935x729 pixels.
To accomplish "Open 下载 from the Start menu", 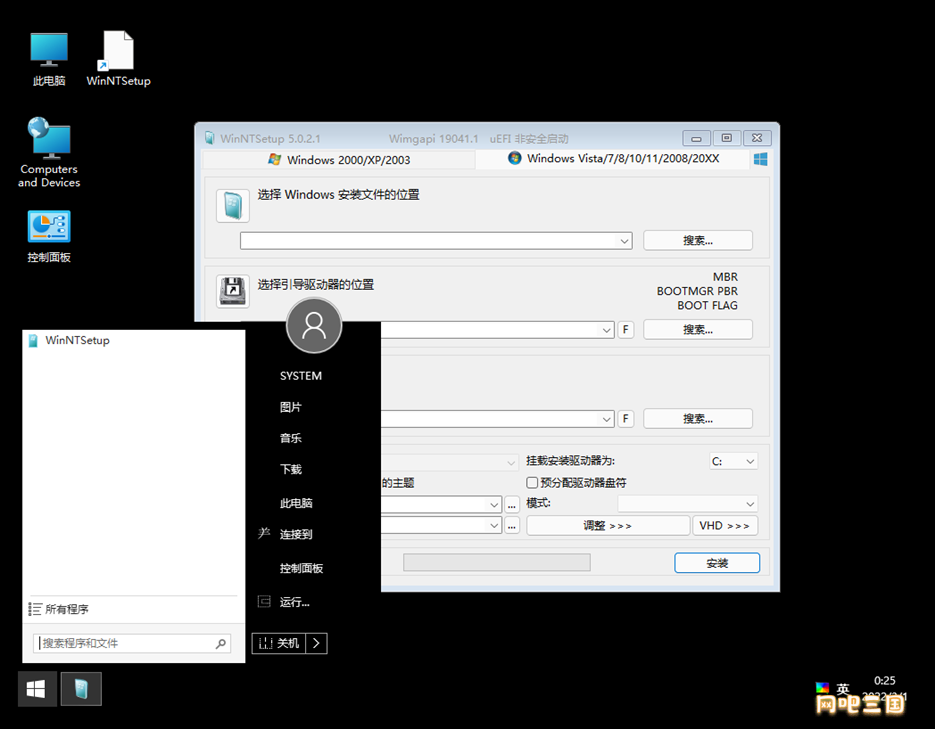I will [x=291, y=469].
